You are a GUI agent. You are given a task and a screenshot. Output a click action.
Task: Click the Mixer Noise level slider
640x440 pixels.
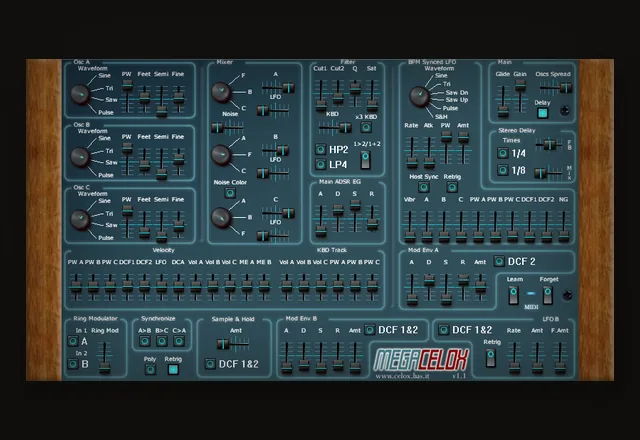click(227, 128)
